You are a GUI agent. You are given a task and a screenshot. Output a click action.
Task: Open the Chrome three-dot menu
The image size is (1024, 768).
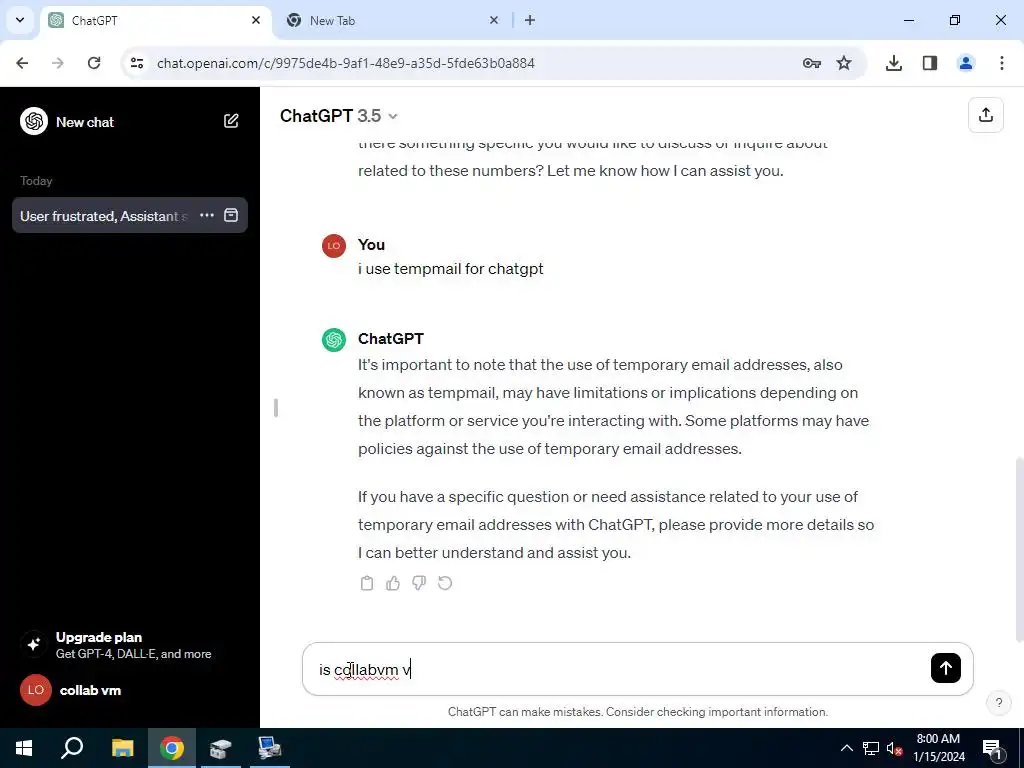(x=1001, y=63)
